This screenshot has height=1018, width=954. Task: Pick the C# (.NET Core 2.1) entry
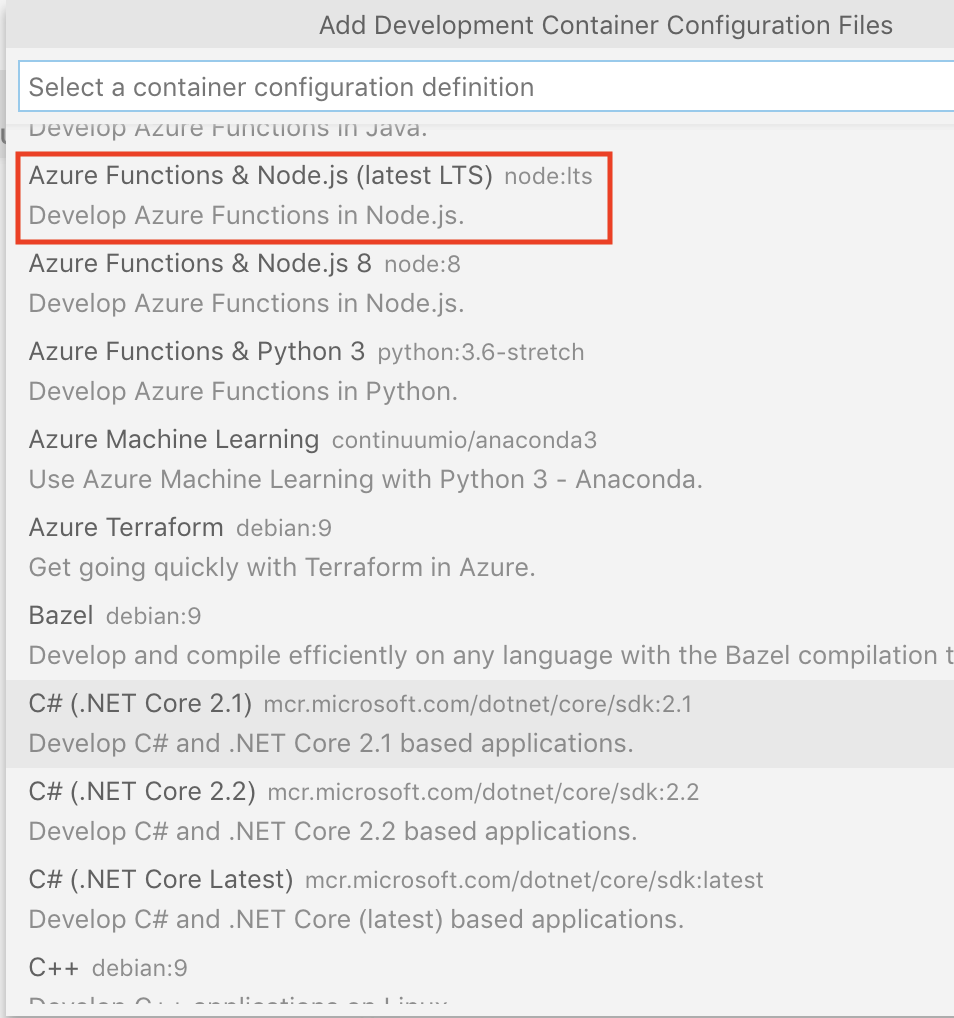[x=141, y=704]
